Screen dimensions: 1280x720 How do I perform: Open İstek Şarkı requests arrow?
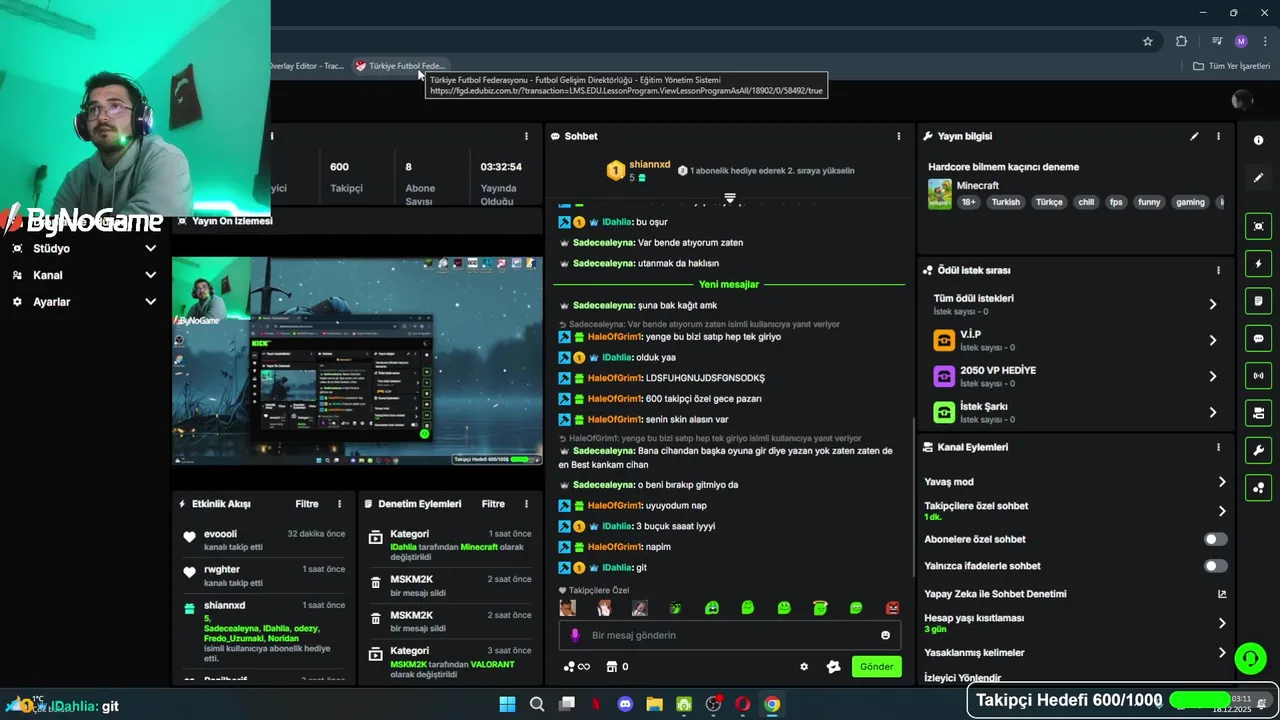click(x=1212, y=412)
